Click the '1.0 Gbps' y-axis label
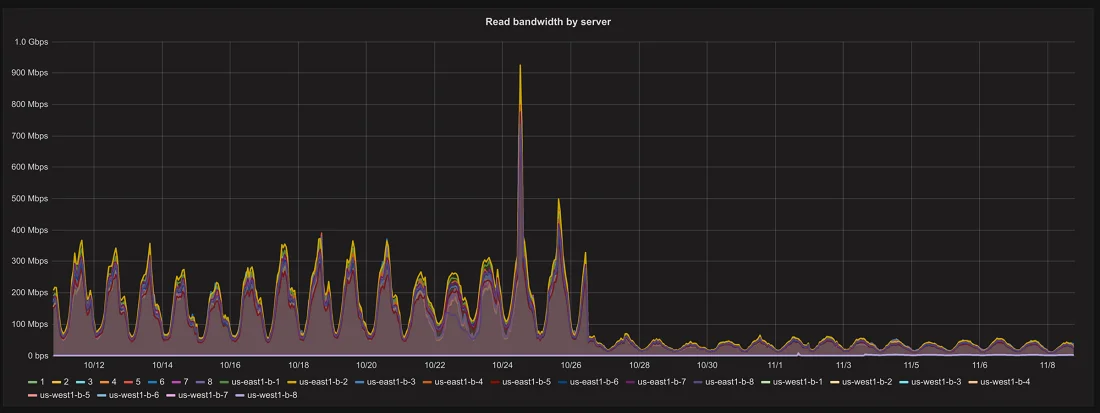 (x=32, y=42)
